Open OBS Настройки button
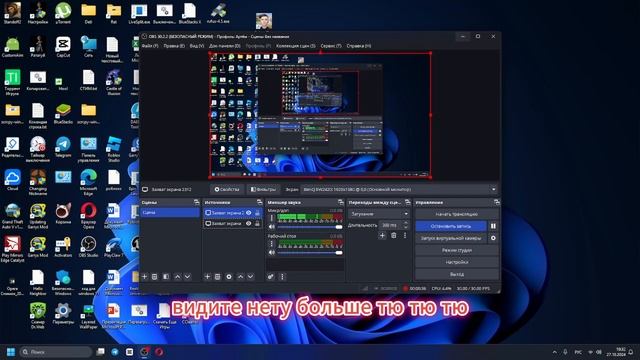The image size is (640, 360). click(x=457, y=262)
